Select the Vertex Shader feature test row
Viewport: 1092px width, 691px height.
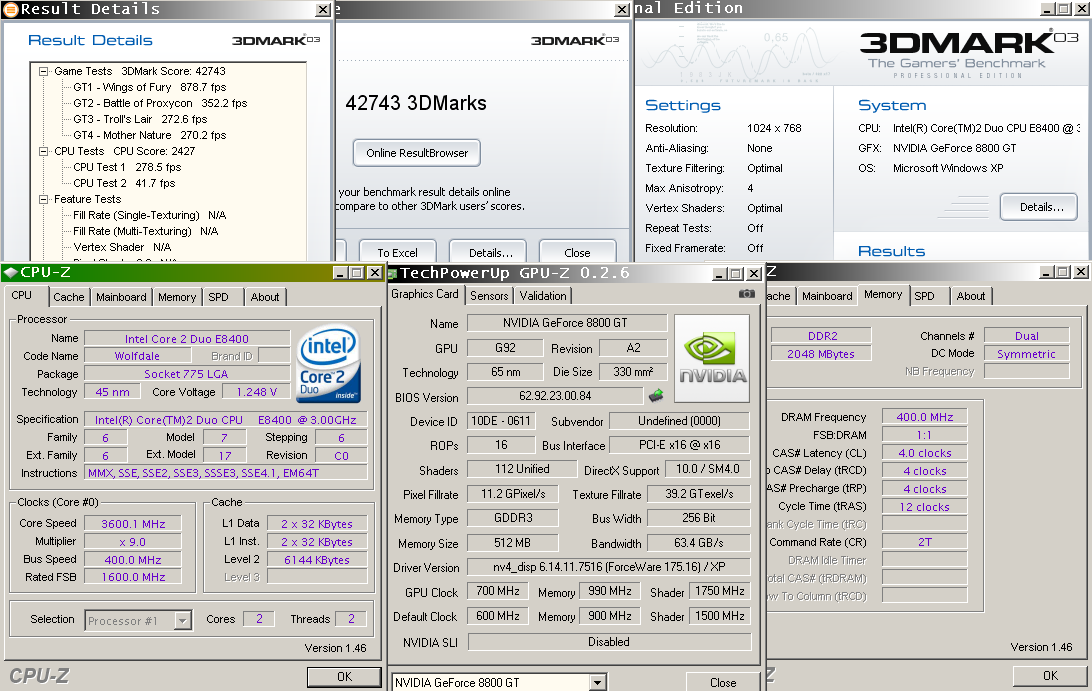click(122, 247)
